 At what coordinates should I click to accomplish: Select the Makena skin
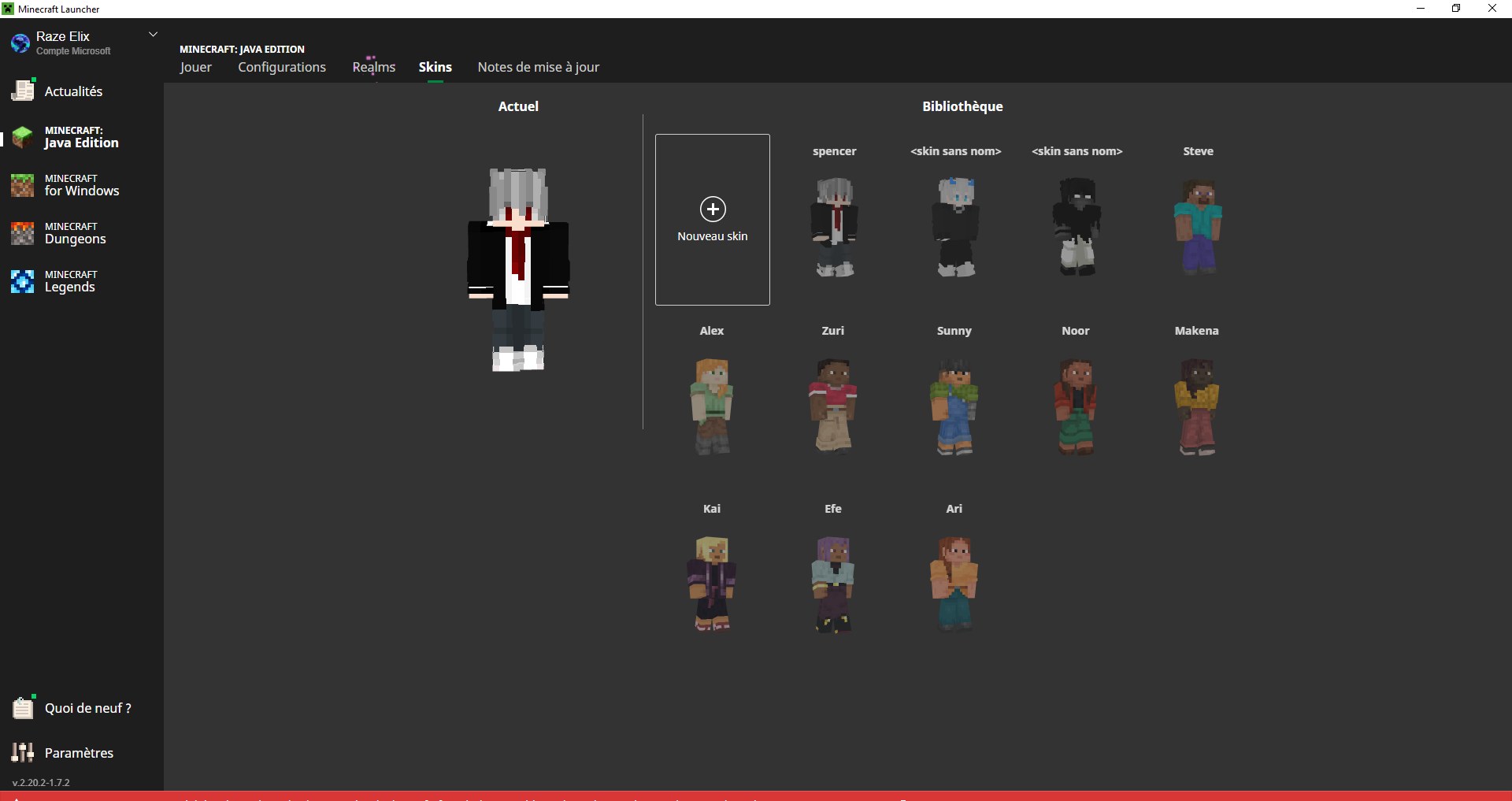coord(1197,406)
